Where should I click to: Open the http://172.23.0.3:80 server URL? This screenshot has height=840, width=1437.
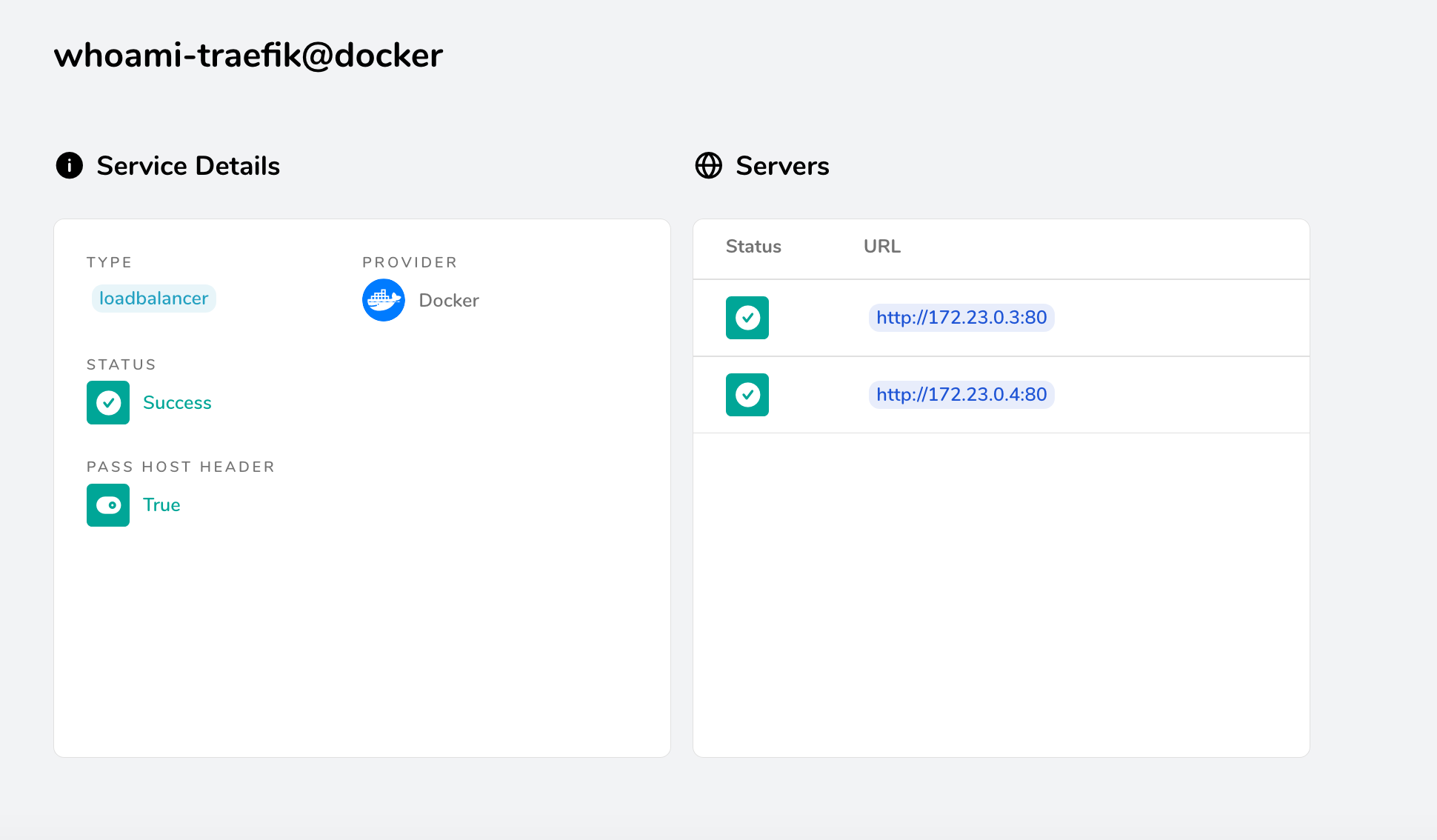[961, 318]
